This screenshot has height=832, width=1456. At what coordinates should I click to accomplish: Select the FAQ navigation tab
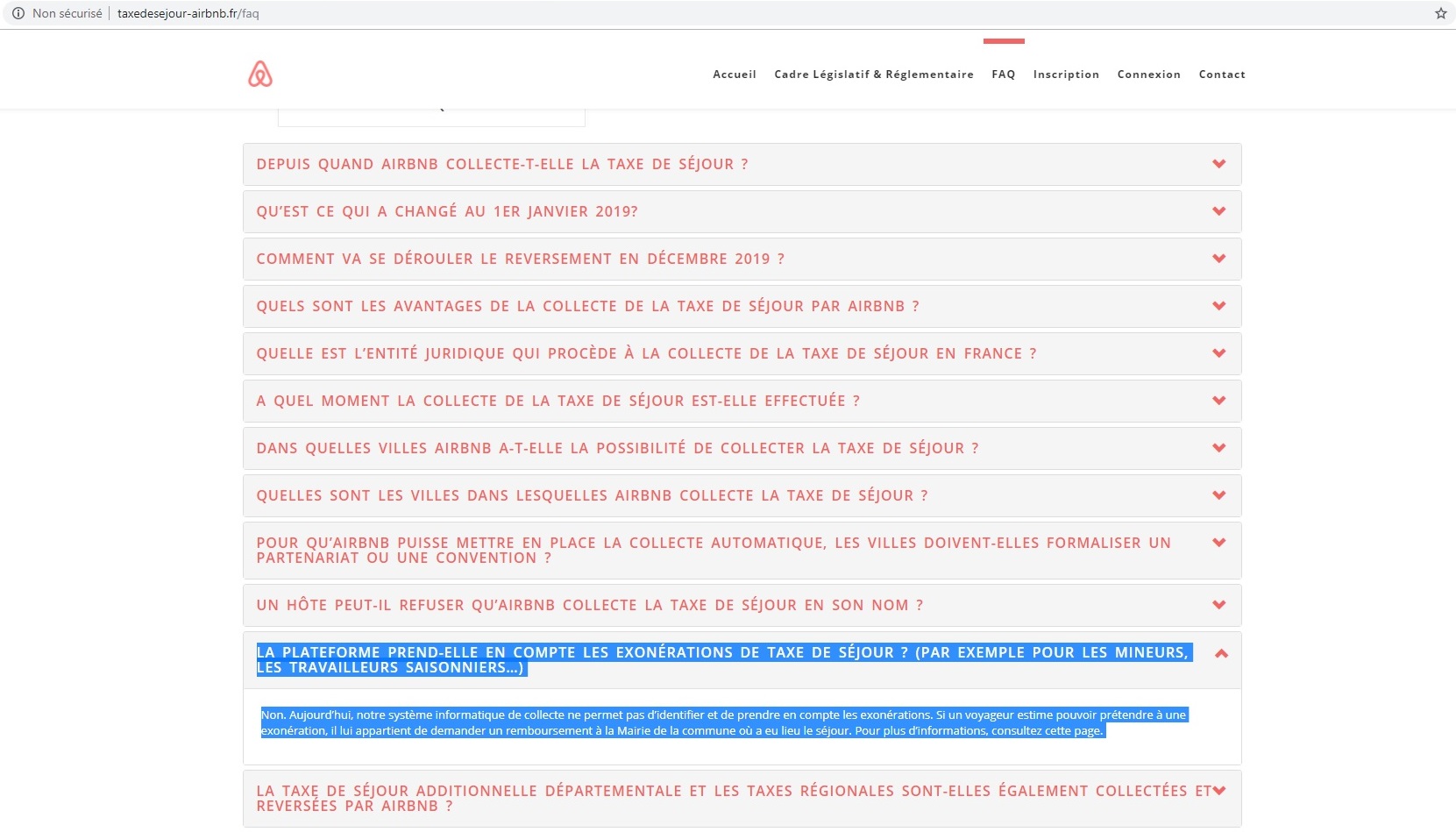tap(1004, 75)
